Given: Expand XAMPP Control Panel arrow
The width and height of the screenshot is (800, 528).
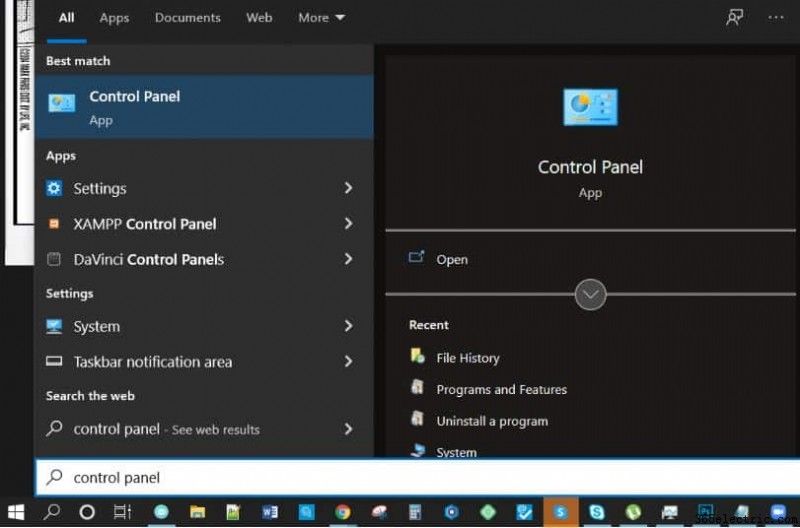Looking at the screenshot, I should click(348, 223).
